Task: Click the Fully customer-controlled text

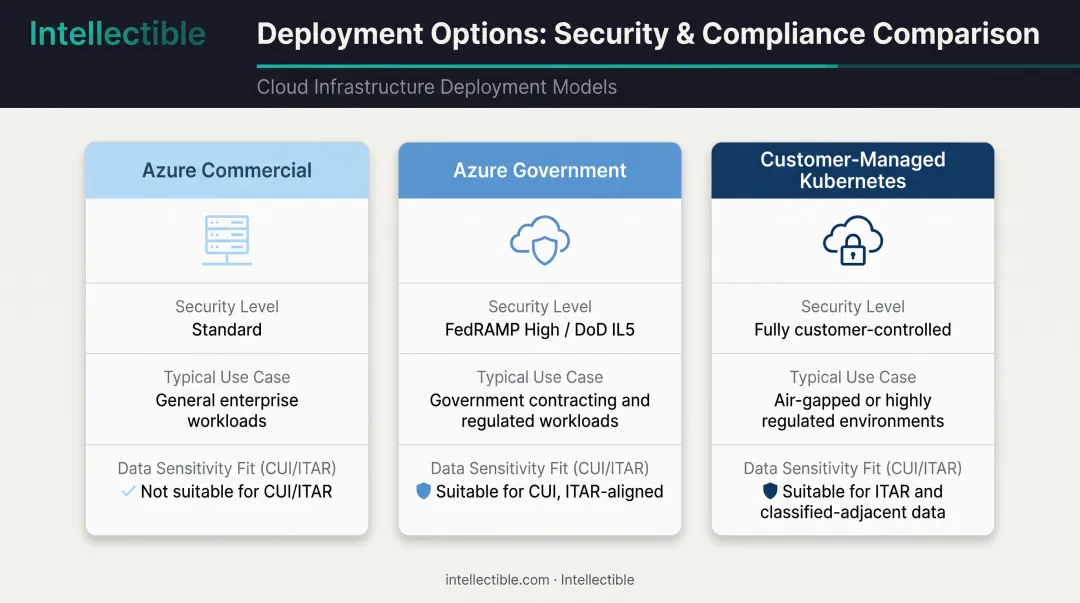Action: [x=853, y=329]
